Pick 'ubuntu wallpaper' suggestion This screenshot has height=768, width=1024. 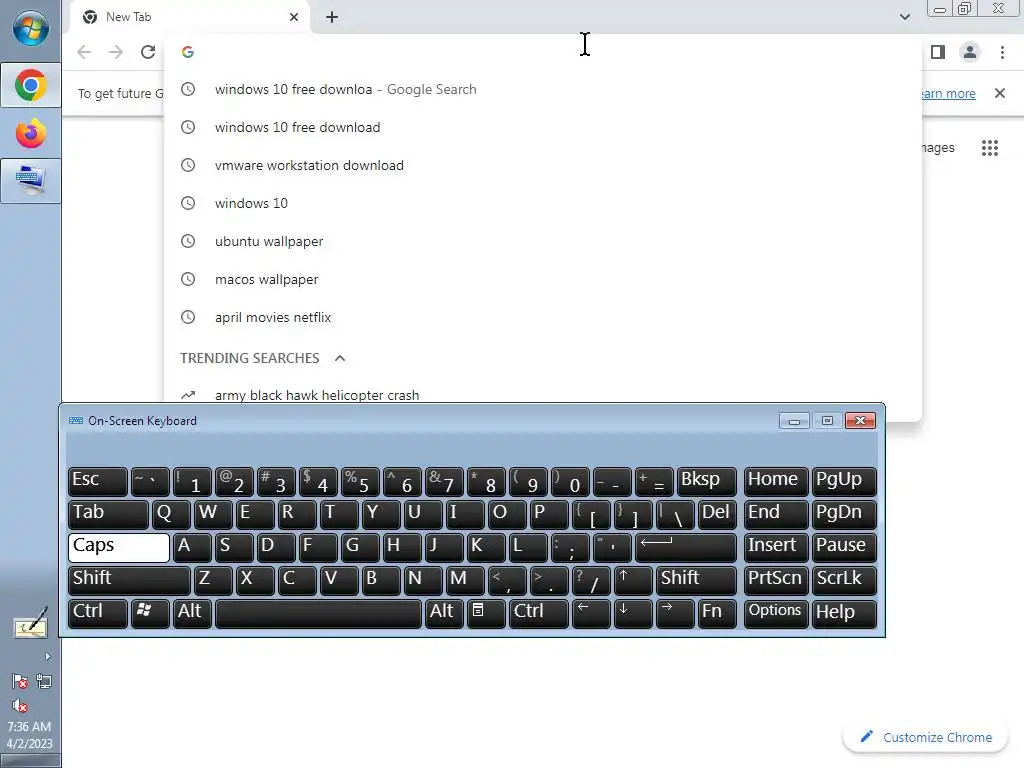tap(543, 241)
